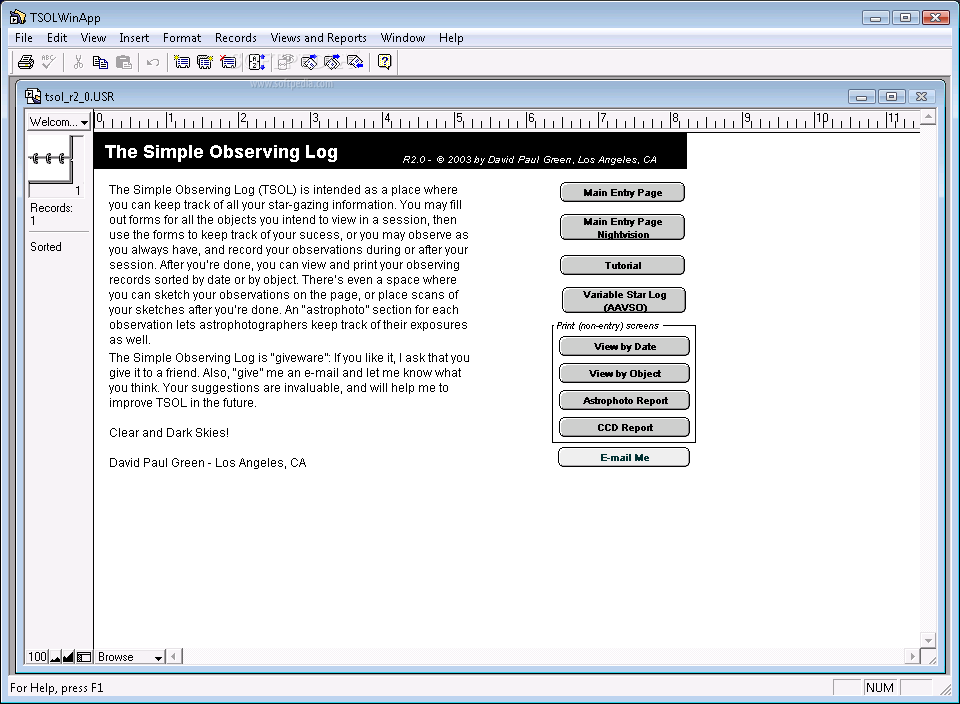Screen dimensions: 960x704
Task: Open the Welcom... layout dropdown
Action: point(59,122)
